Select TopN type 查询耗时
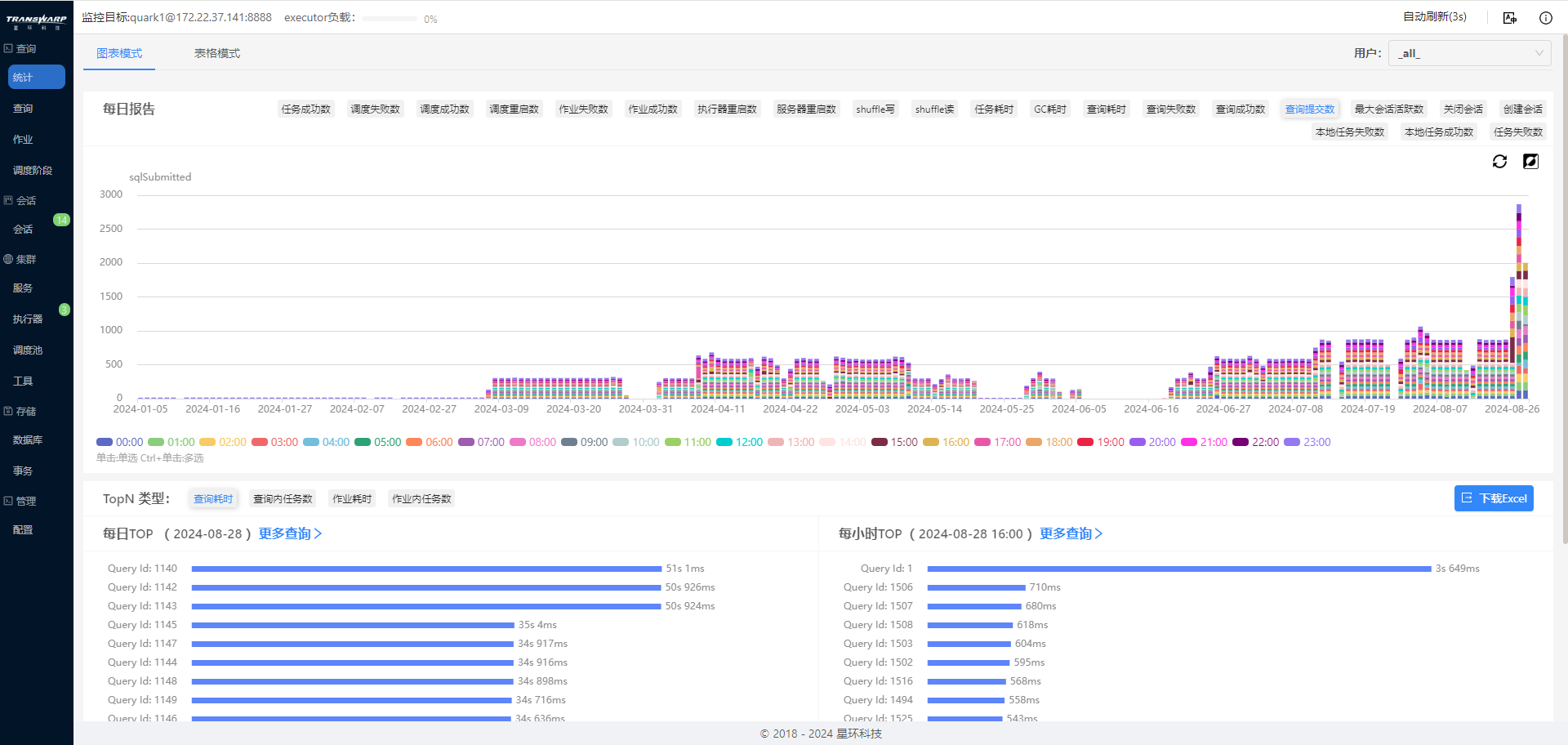 point(213,499)
